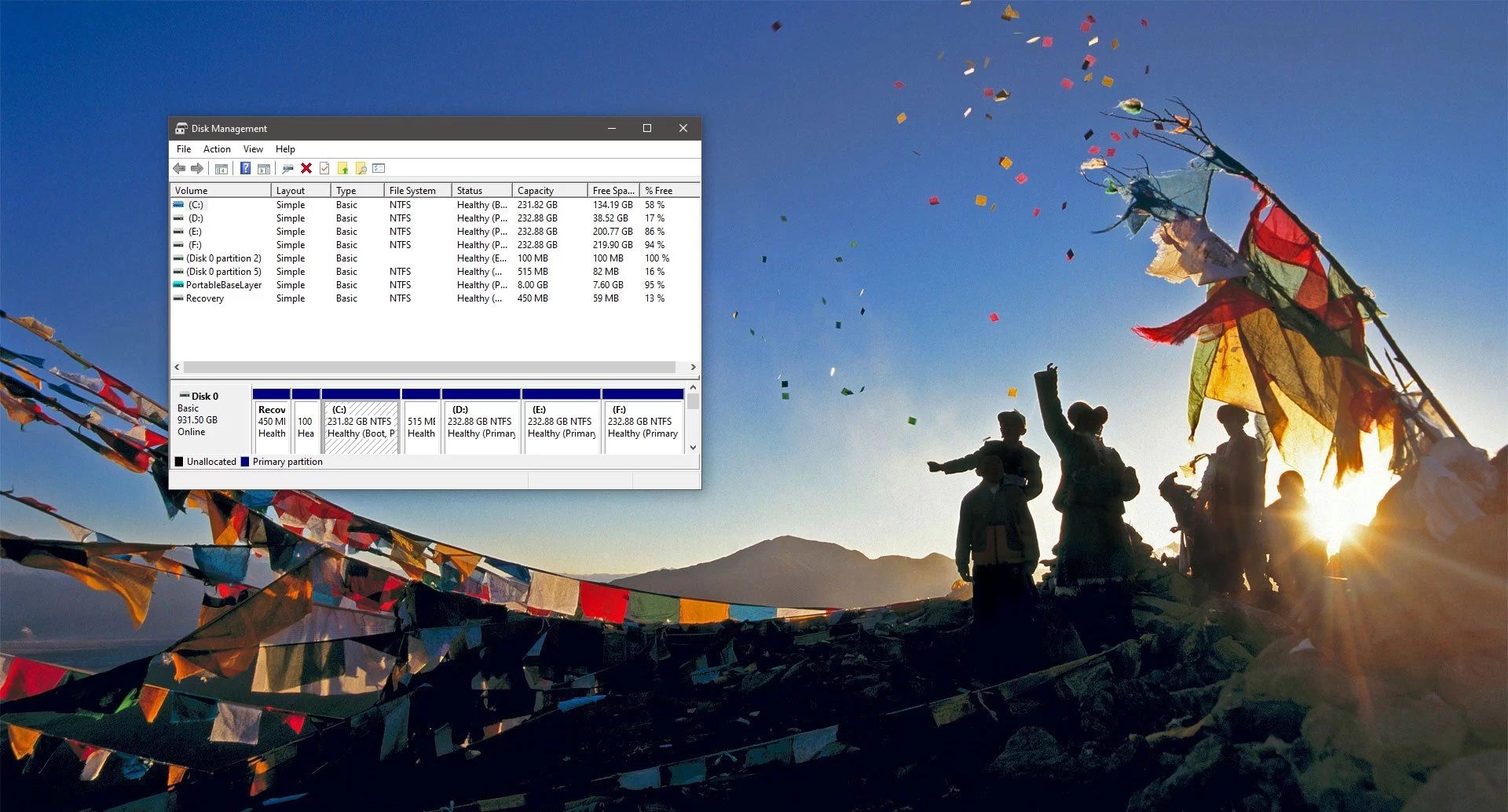Click the folder with magnifier toolbar icon
The width and height of the screenshot is (1508, 812).
pyautogui.click(x=361, y=168)
